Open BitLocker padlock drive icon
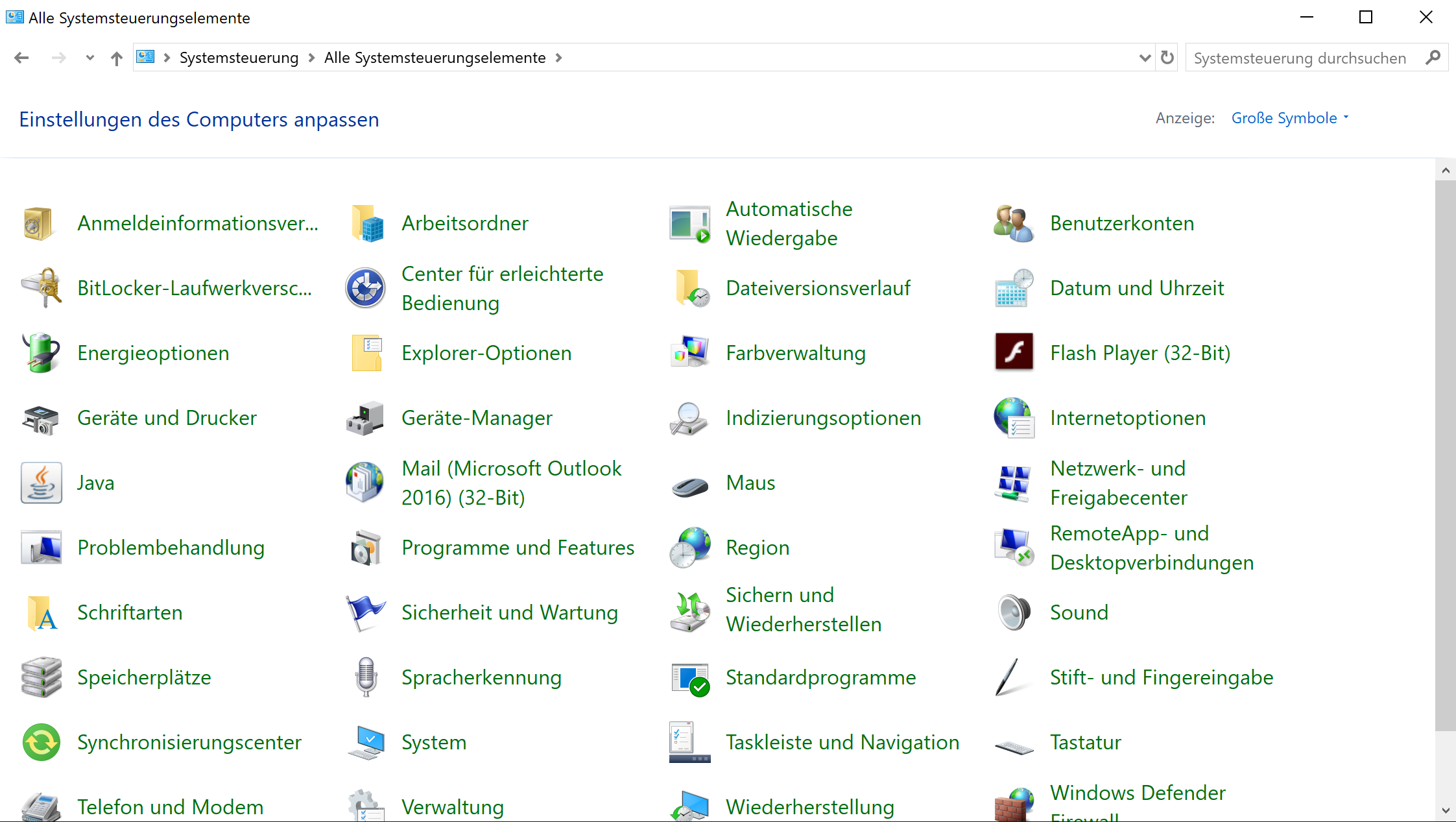 coord(42,287)
